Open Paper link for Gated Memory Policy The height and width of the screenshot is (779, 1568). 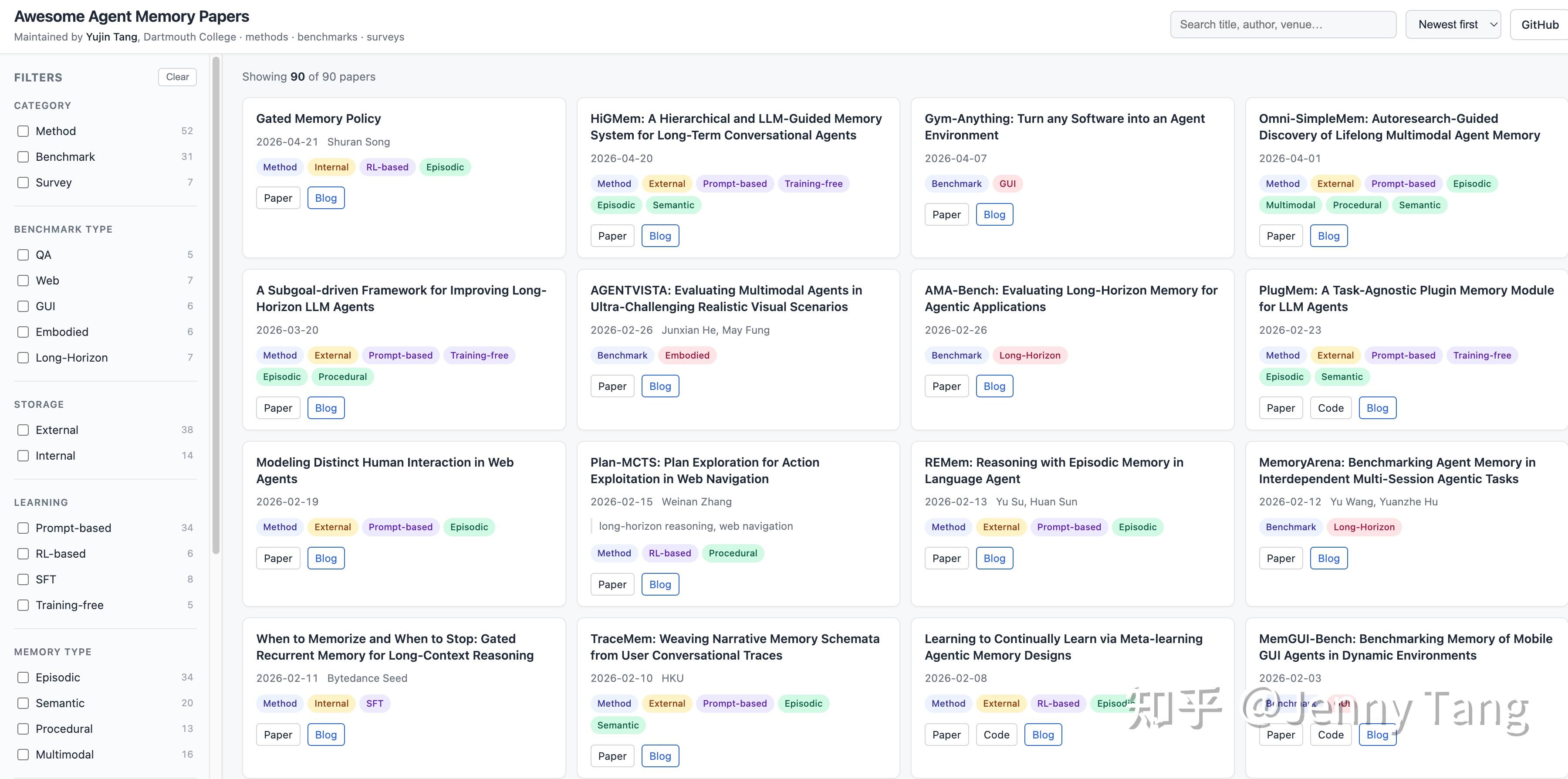pos(278,198)
